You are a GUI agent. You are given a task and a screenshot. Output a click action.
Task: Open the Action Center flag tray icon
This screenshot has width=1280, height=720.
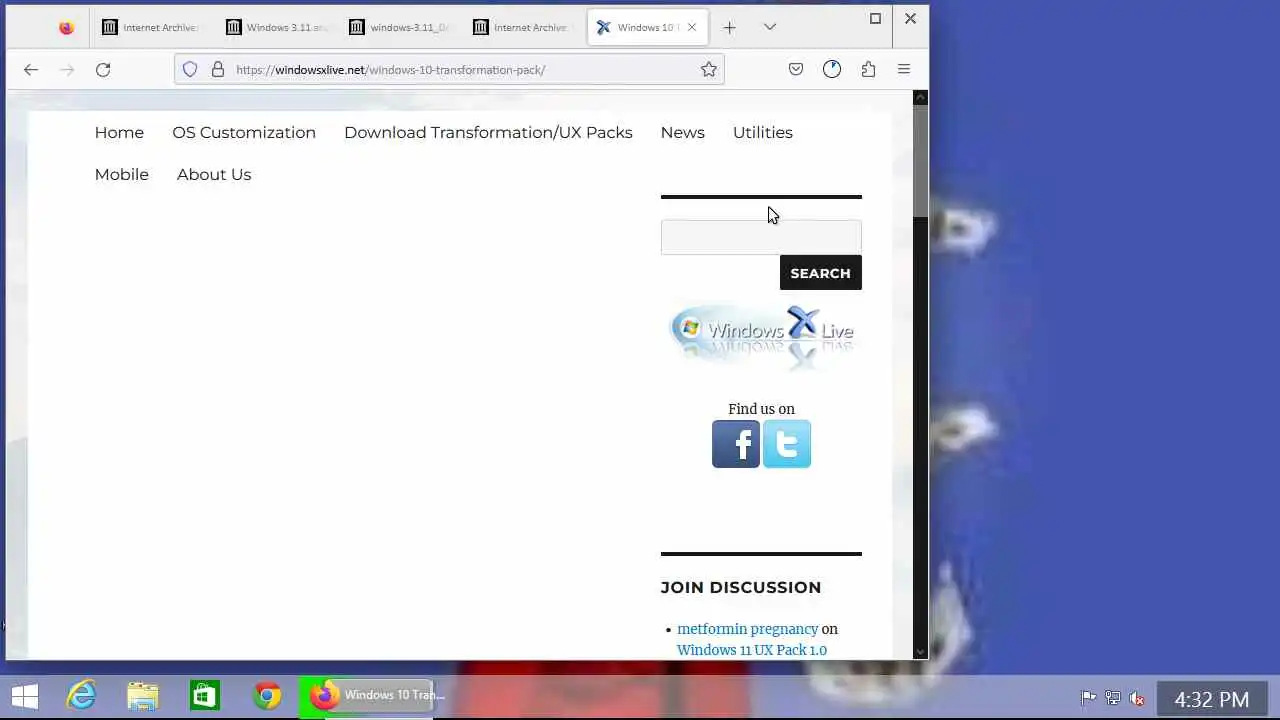(x=1088, y=699)
